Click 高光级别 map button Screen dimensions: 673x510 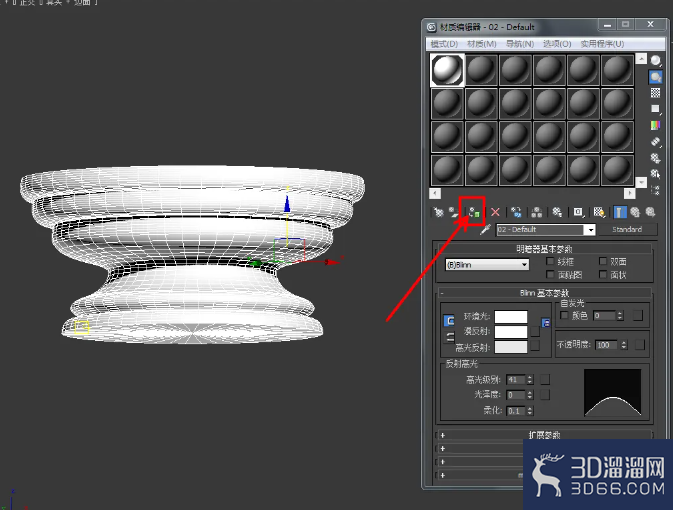545,379
